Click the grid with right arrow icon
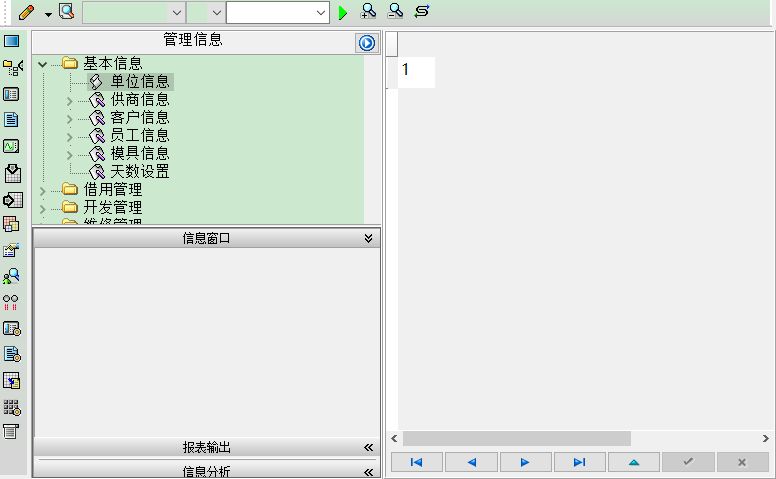776x479 pixels. (13, 200)
